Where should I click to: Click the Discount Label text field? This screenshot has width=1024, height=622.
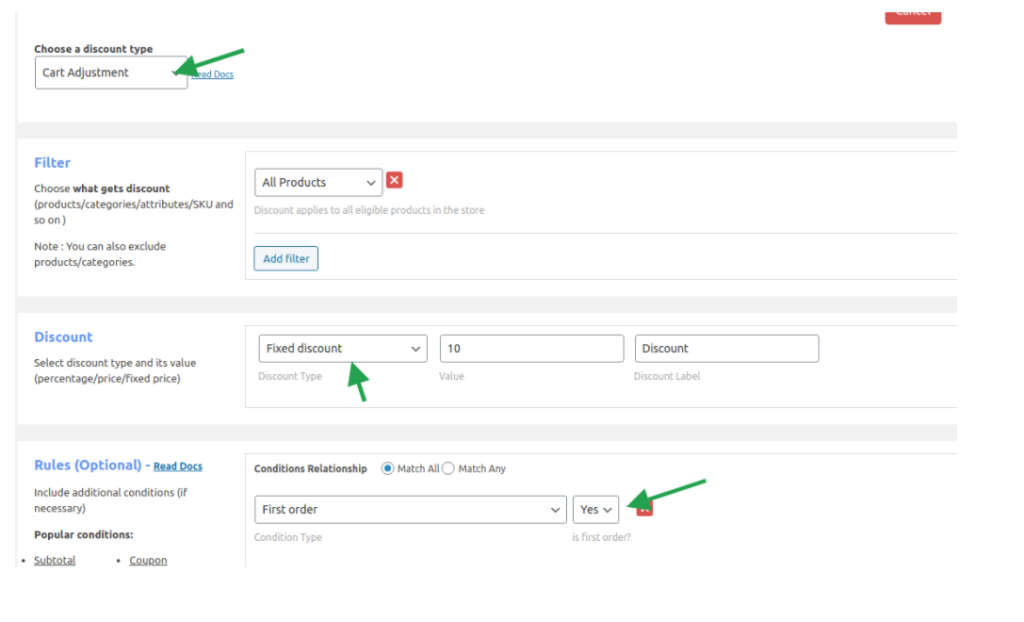click(x=726, y=348)
